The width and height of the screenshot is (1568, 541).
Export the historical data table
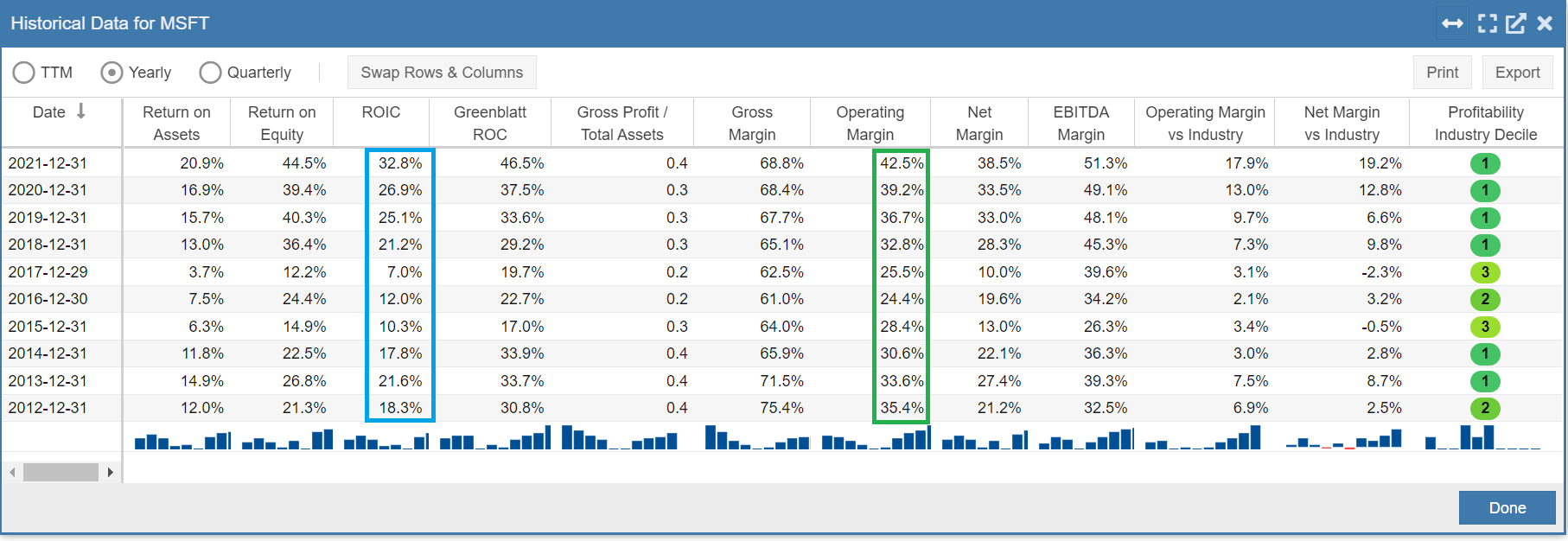[1517, 73]
